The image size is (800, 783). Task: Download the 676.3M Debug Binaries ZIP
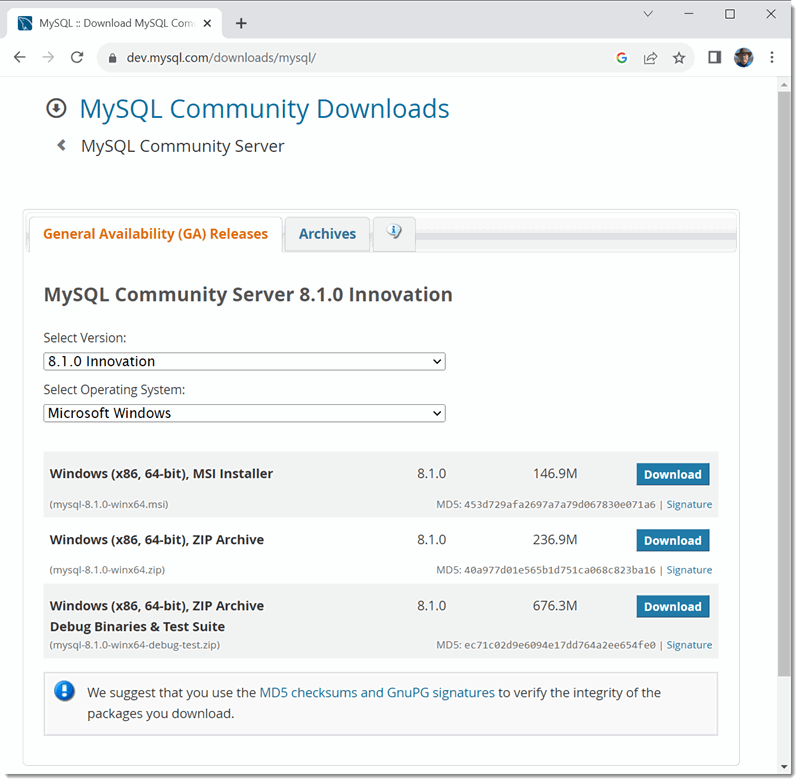coord(672,607)
